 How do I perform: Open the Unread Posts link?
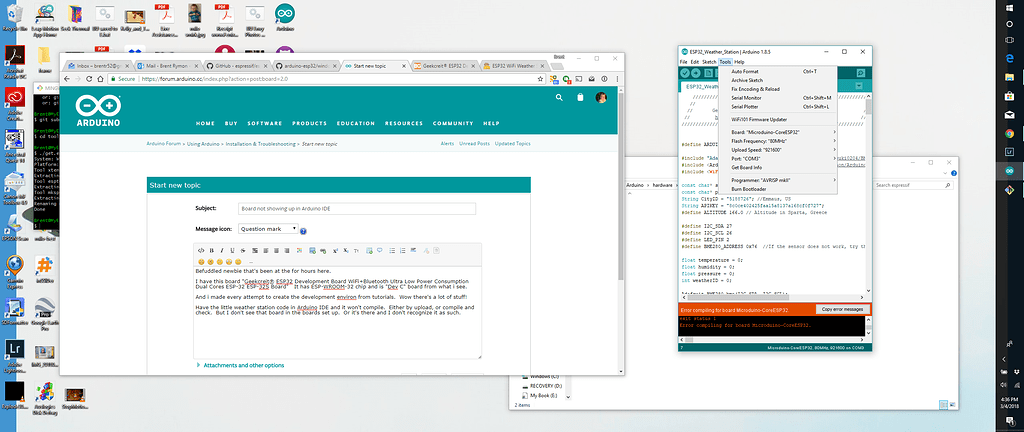474,144
